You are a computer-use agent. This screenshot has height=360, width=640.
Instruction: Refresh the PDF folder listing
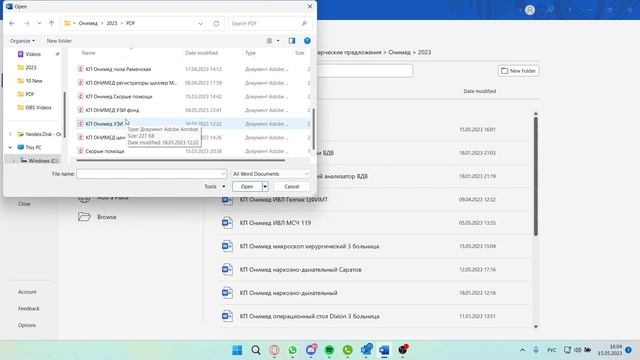click(x=216, y=24)
